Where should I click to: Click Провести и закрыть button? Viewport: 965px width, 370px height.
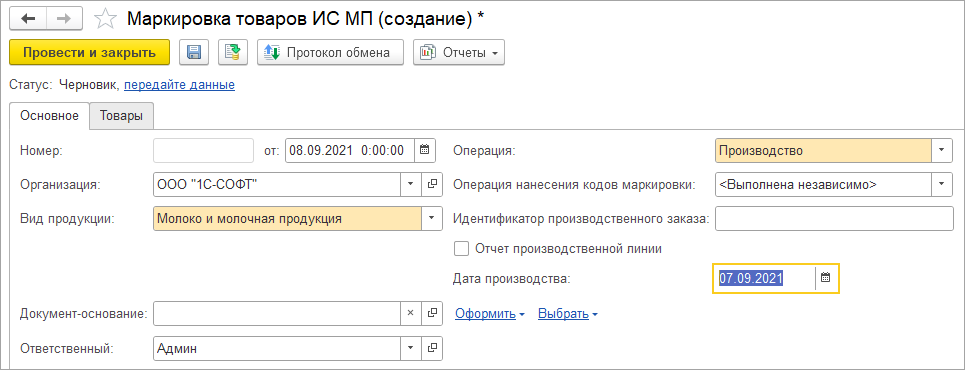[x=89, y=52]
